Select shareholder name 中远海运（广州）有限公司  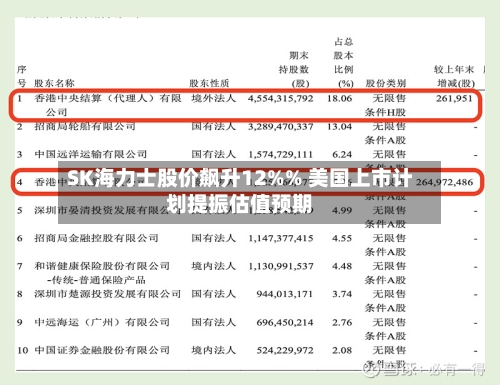(x=102, y=322)
